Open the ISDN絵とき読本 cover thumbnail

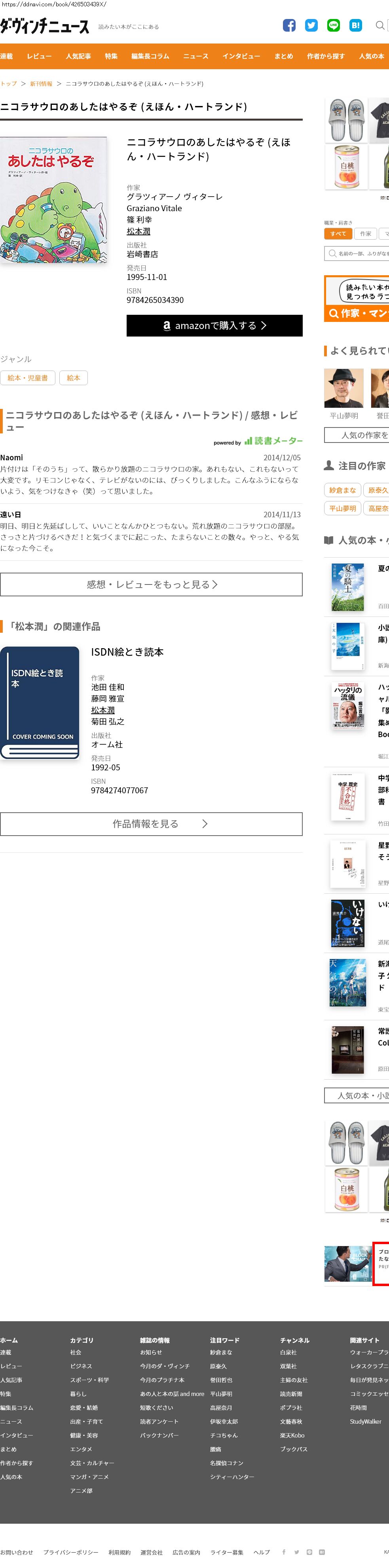point(40,702)
